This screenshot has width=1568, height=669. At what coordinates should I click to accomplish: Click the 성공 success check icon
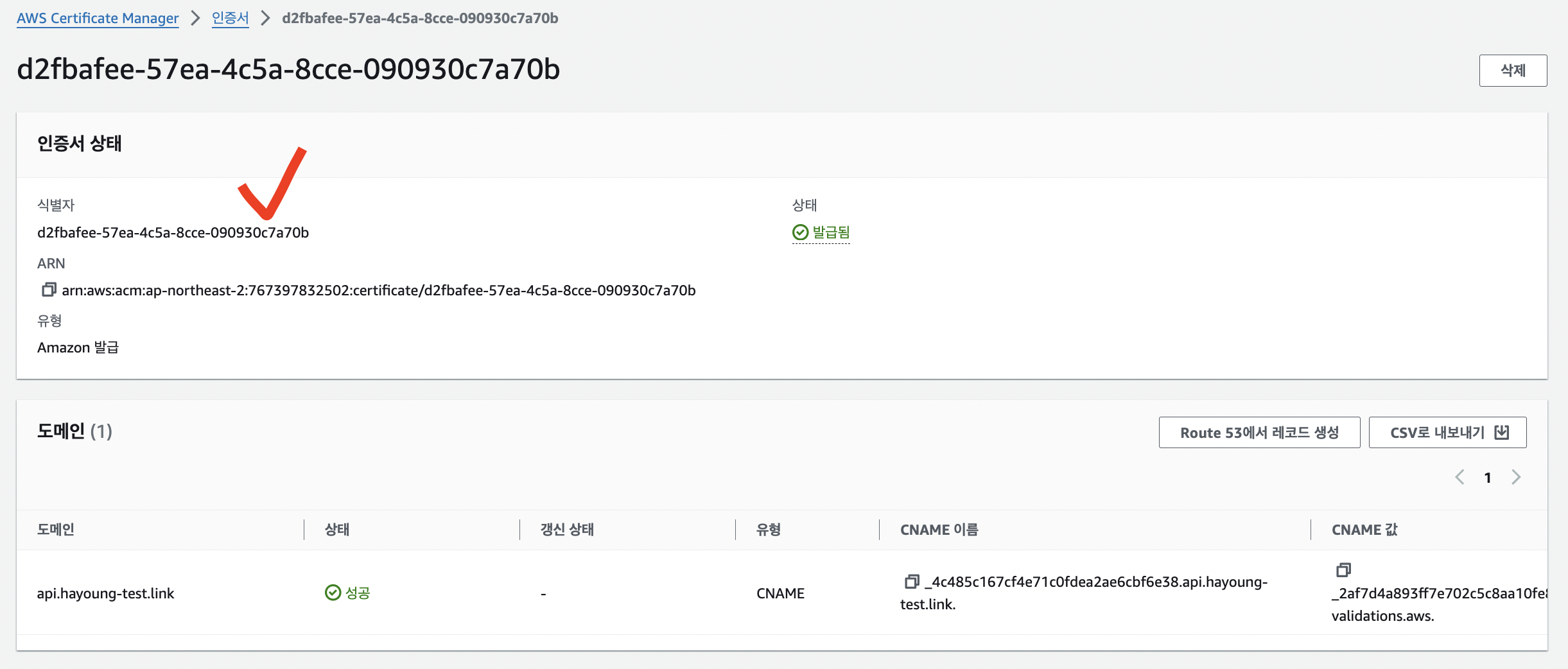(x=333, y=593)
